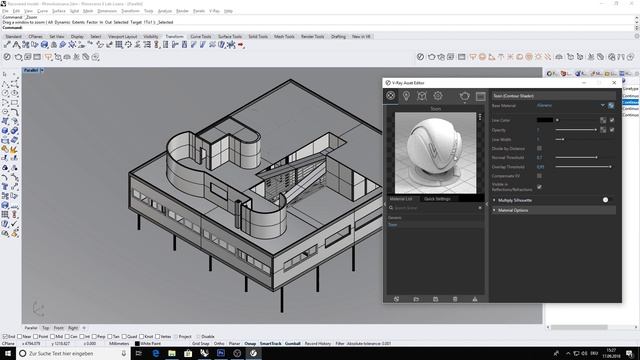Click the save icon below material list

pos(436,299)
